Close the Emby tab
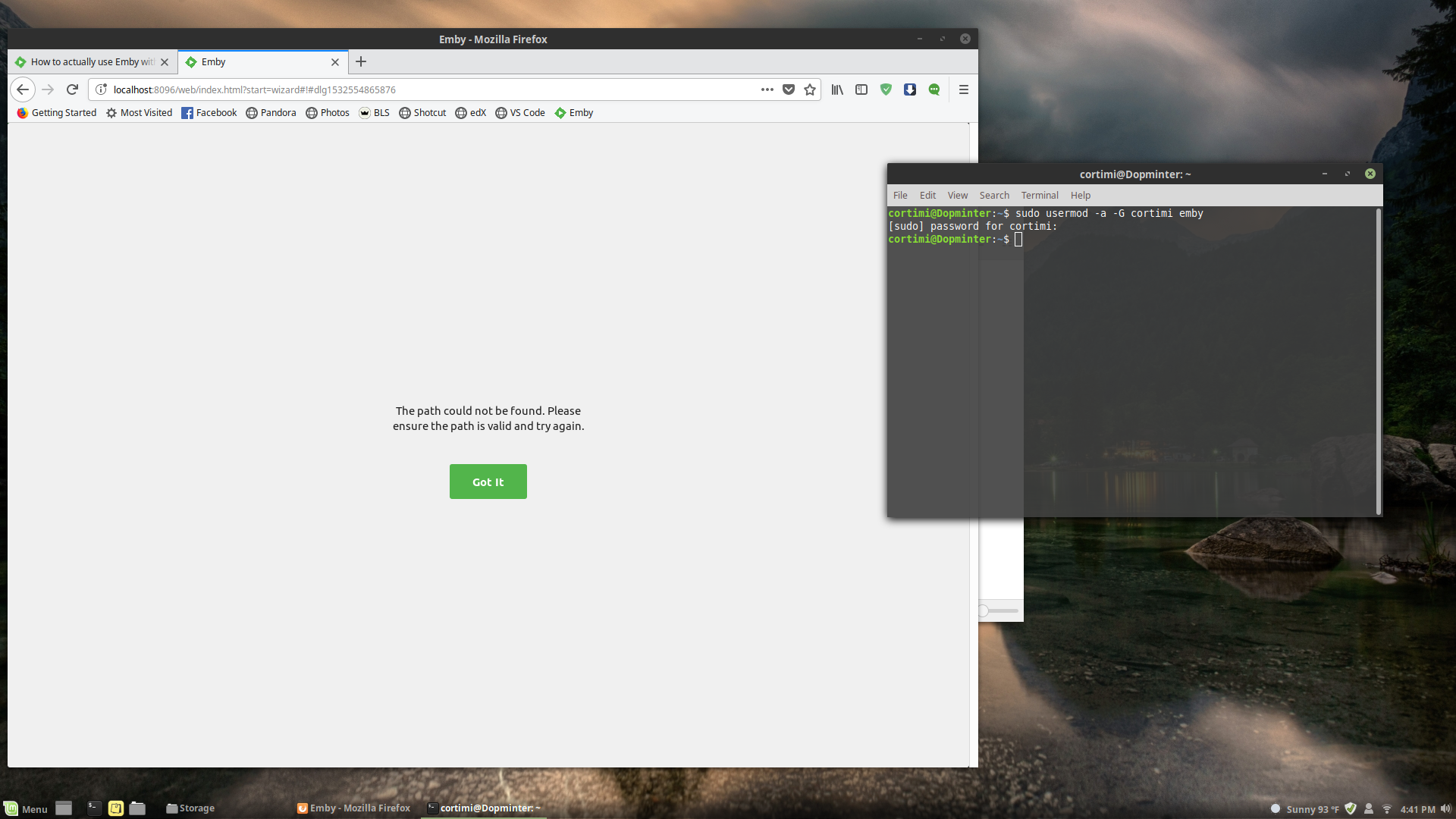The image size is (1456, 819). pos(335,62)
